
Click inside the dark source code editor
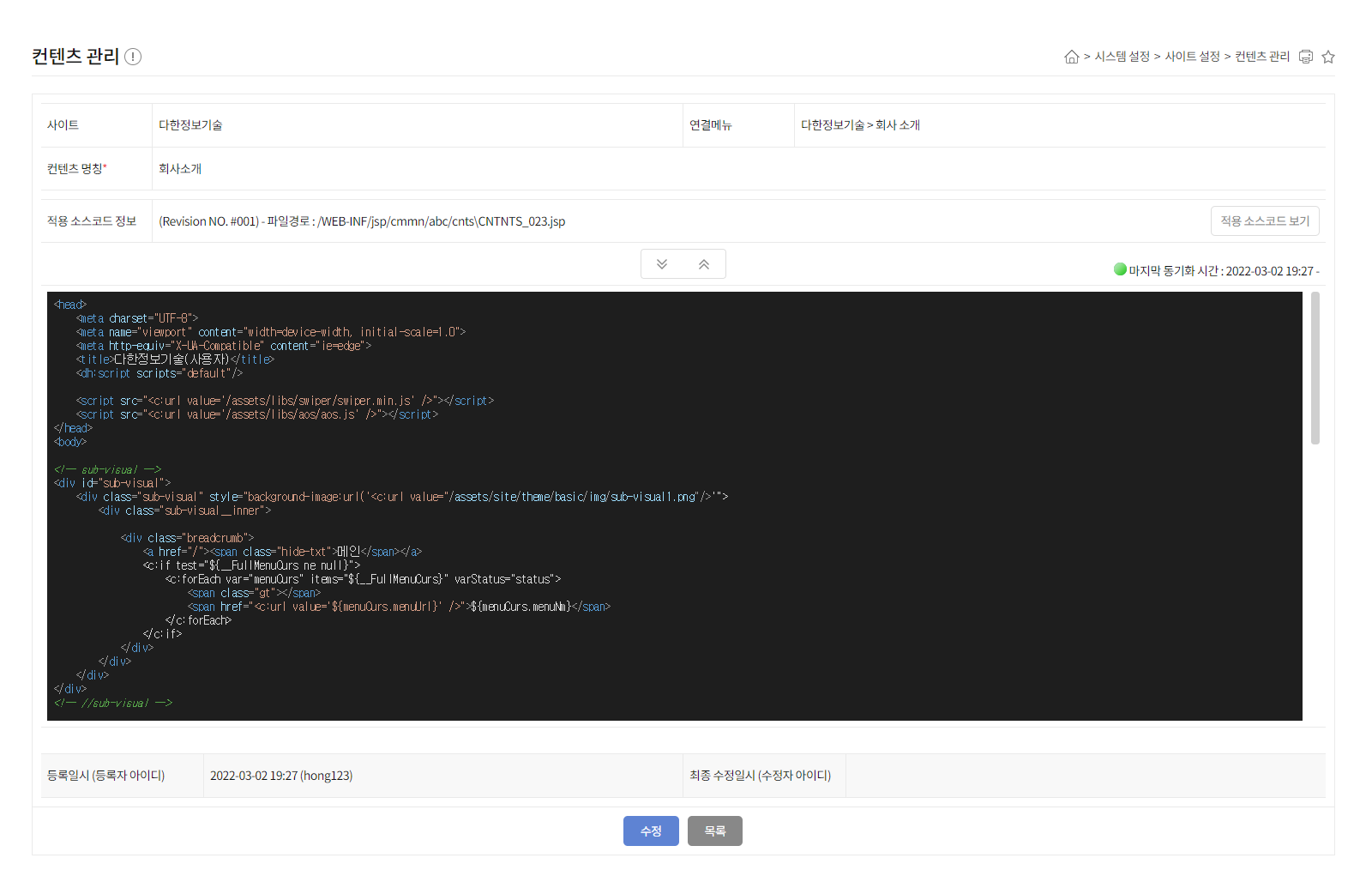click(x=675, y=506)
